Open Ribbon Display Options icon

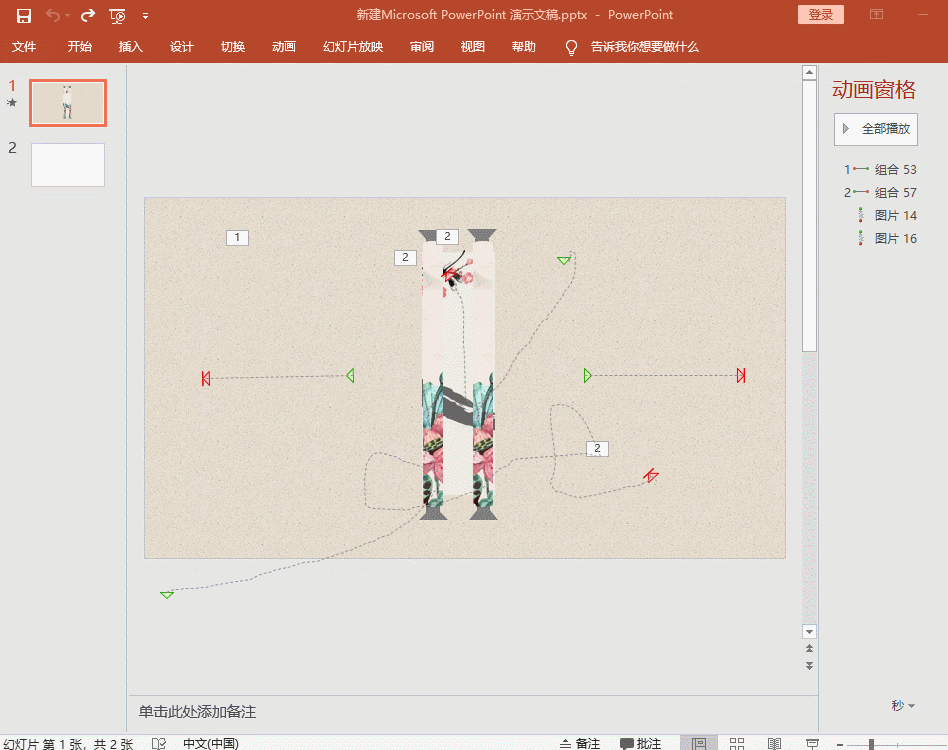(877, 15)
